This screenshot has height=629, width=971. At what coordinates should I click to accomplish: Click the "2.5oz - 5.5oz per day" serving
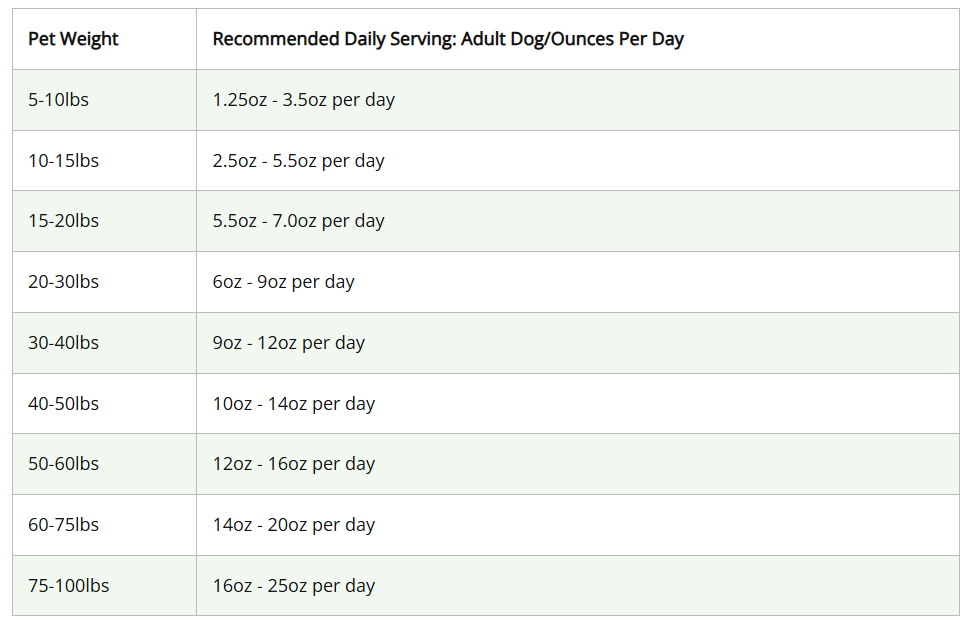point(298,161)
